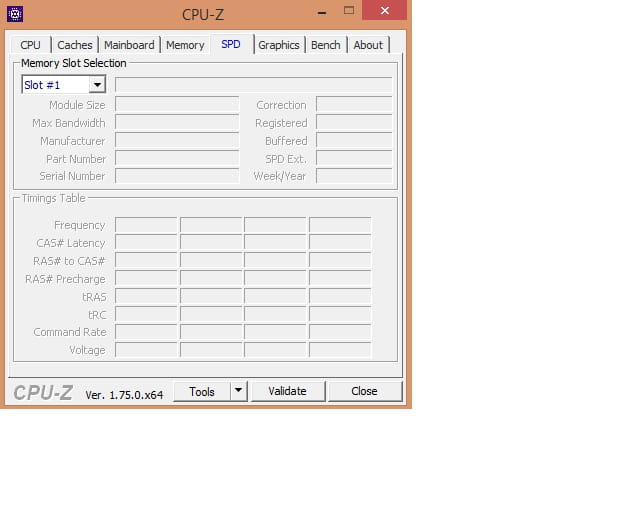
Task: Click the 'RAS# Precharge' row label
Action: click(x=65, y=279)
